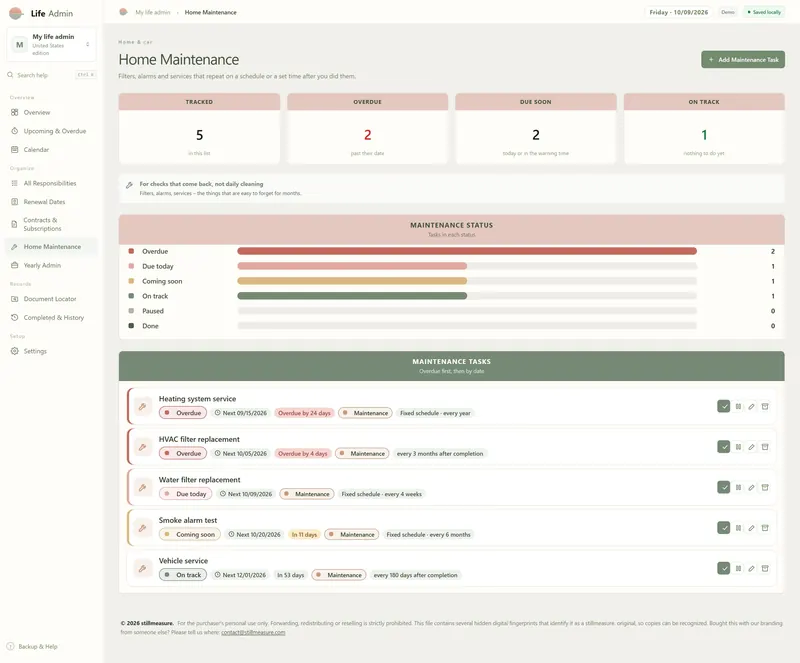Open Backup & Help
The width and height of the screenshot is (800, 663).
[x=33, y=646]
